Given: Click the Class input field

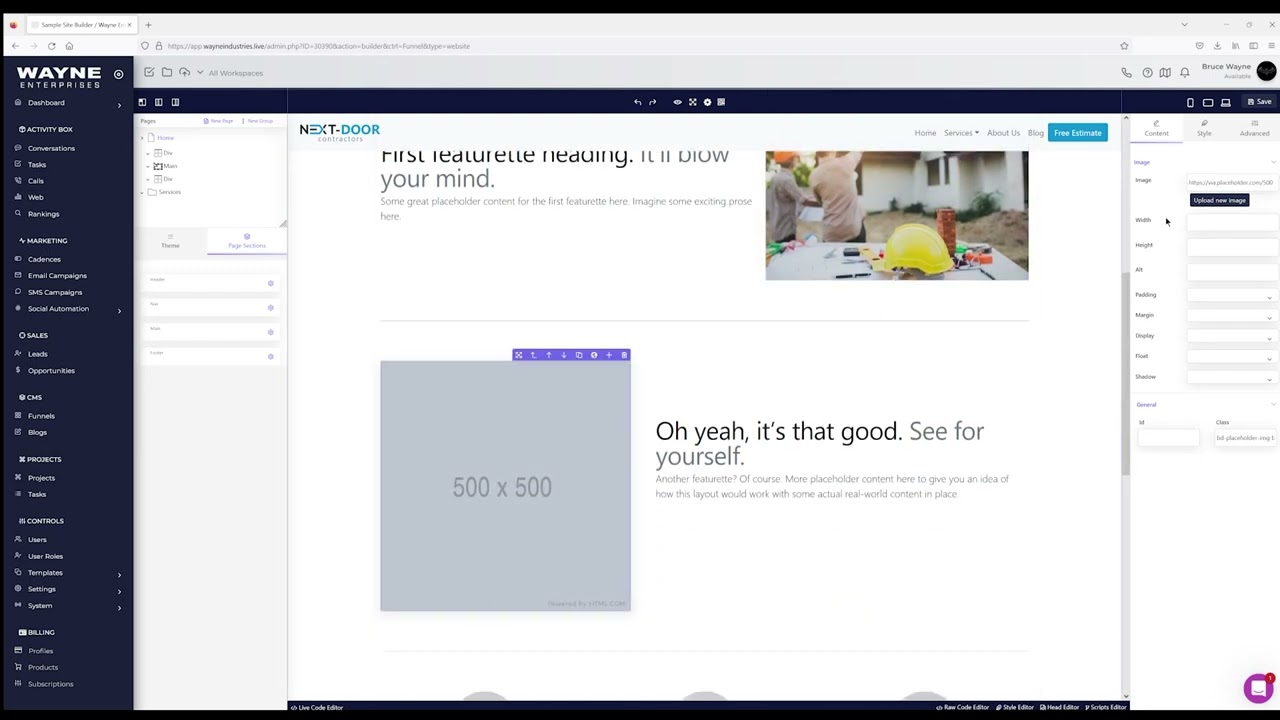Looking at the screenshot, I should 1245,438.
